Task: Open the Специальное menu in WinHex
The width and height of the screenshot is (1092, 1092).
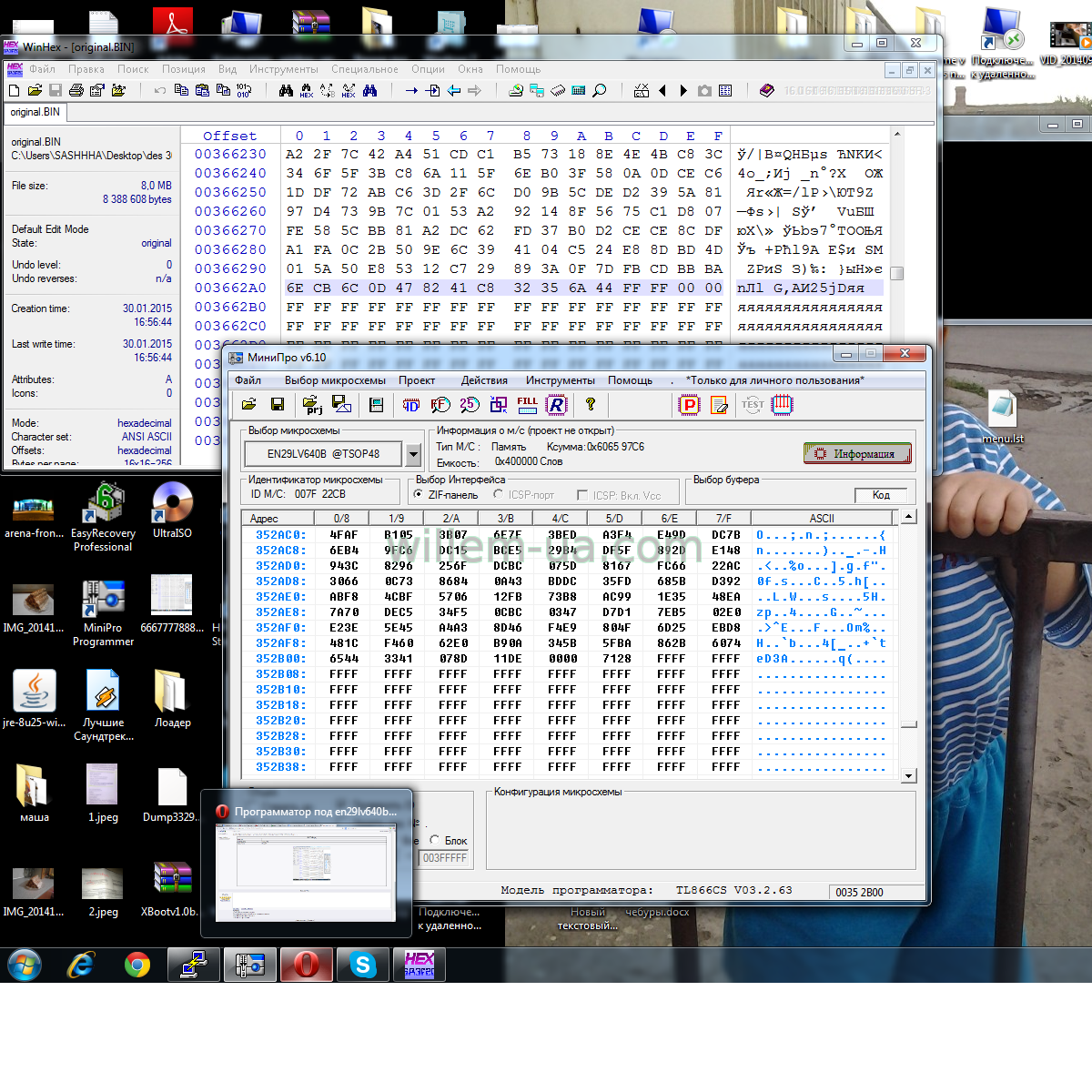Action: coord(365,69)
